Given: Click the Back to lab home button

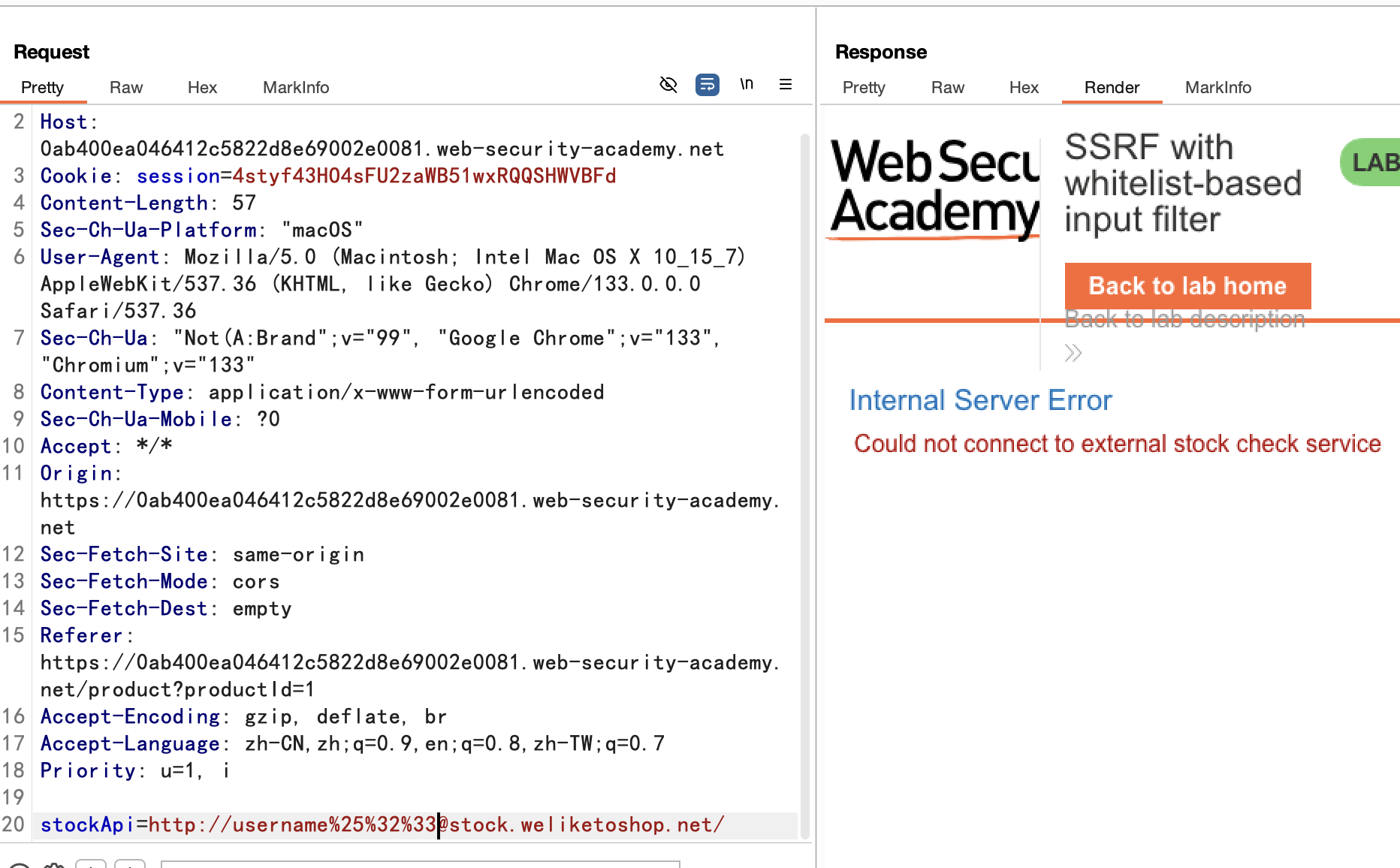Looking at the screenshot, I should click(1187, 286).
